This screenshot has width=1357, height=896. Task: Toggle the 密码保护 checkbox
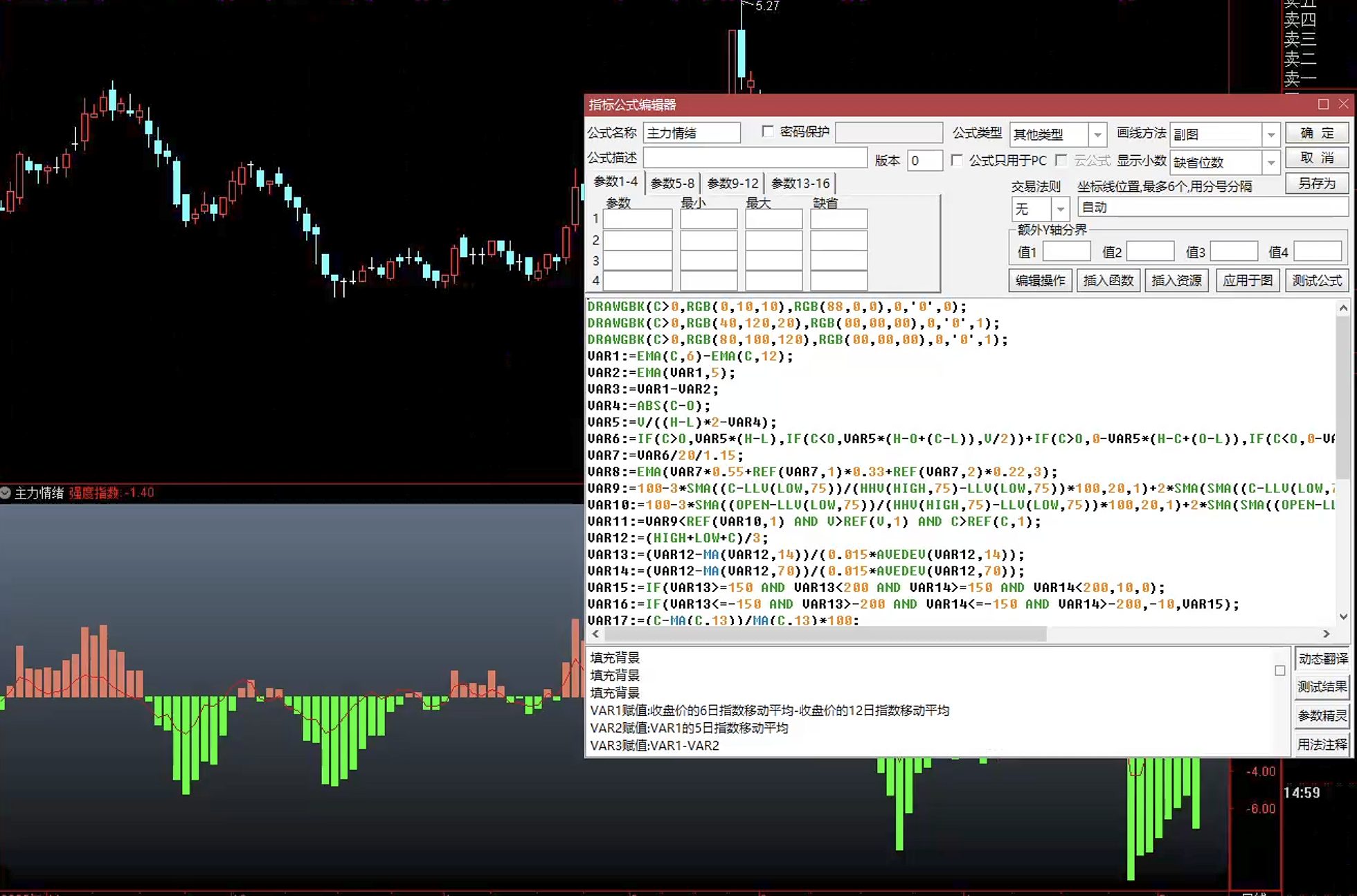(x=767, y=132)
